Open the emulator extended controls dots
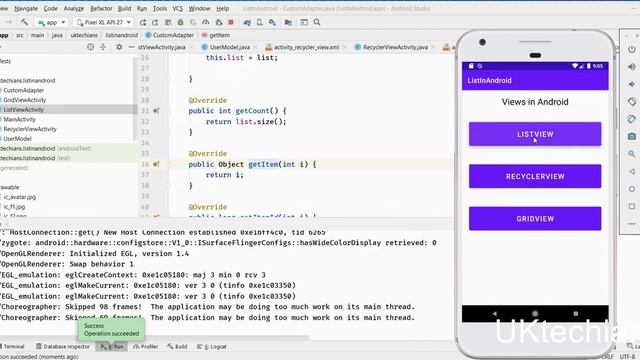The image size is (640, 360). click(x=631, y=223)
